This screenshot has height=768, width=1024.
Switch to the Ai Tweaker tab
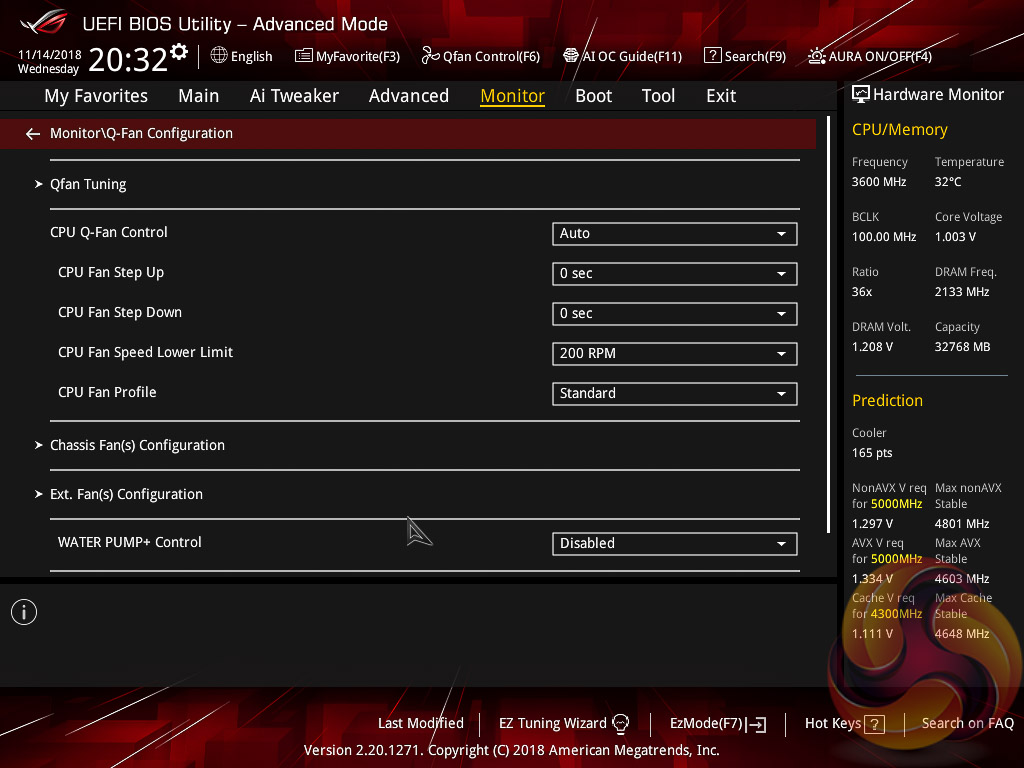point(294,96)
